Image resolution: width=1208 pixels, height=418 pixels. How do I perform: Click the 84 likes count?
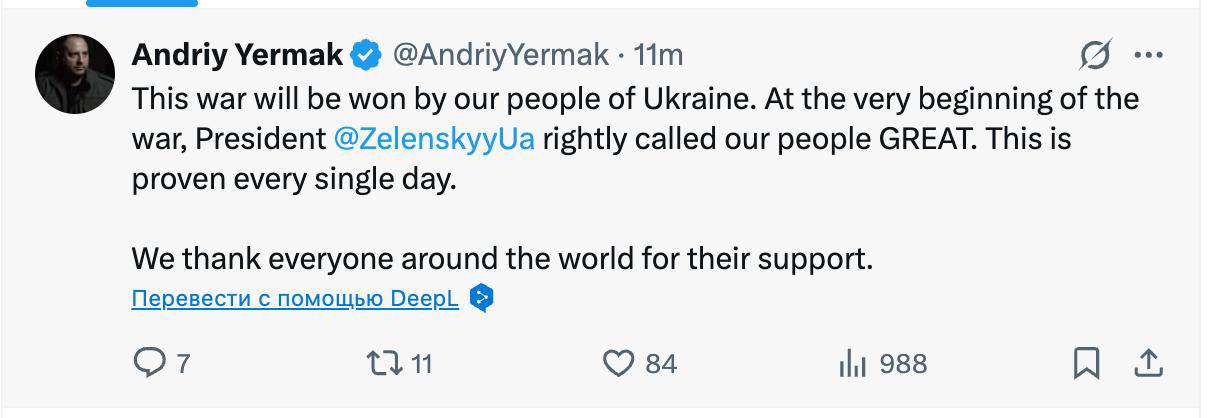(x=661, y=363)
